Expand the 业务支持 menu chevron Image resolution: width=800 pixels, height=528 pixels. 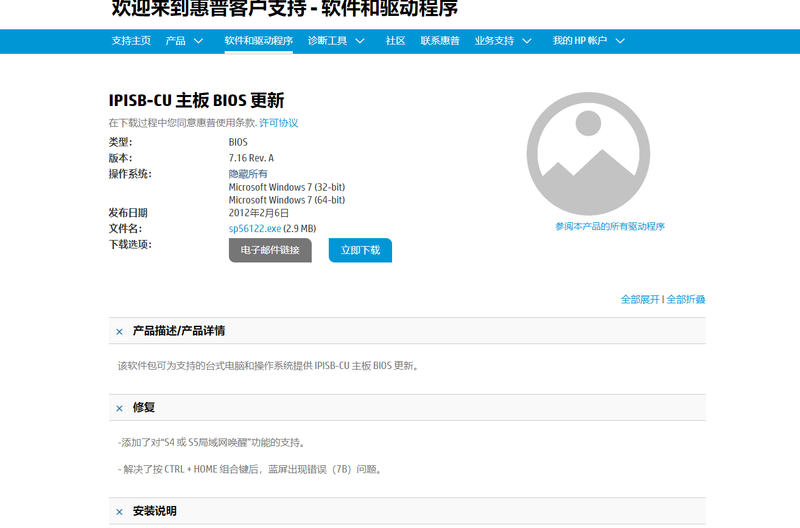click(x=527, y=41)
